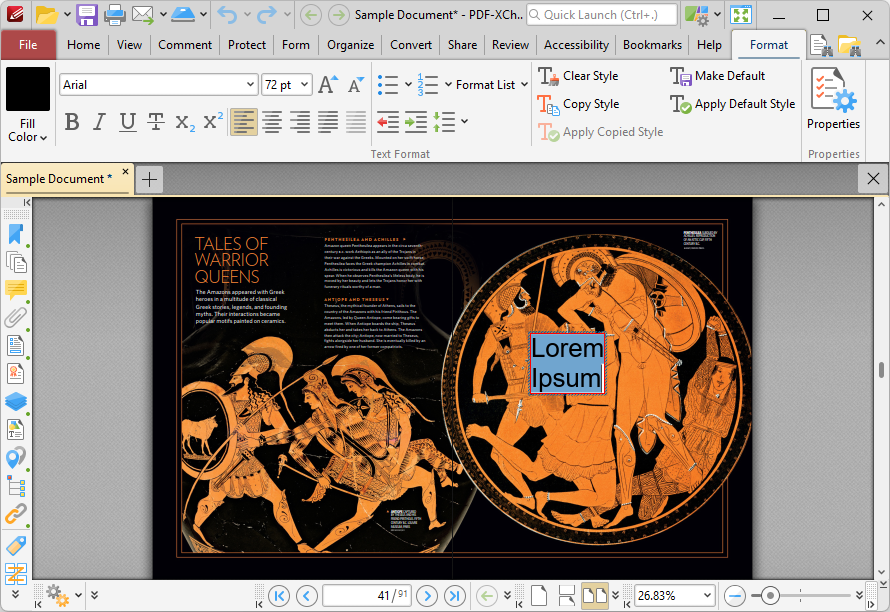The height and width of the screenshot is (612, 890).
Task: Open the File menu
Action: tap(28, 45)
